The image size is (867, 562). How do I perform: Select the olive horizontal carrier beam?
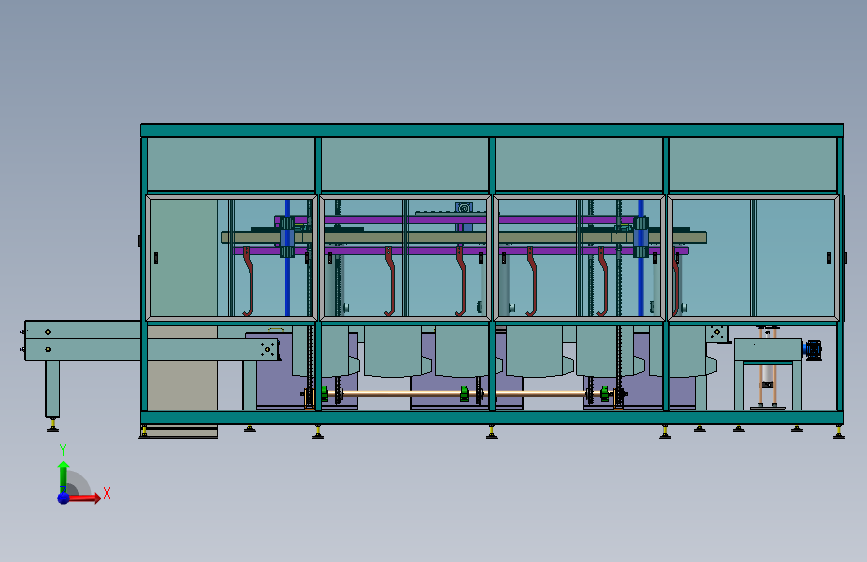click(x=463, y=238)
